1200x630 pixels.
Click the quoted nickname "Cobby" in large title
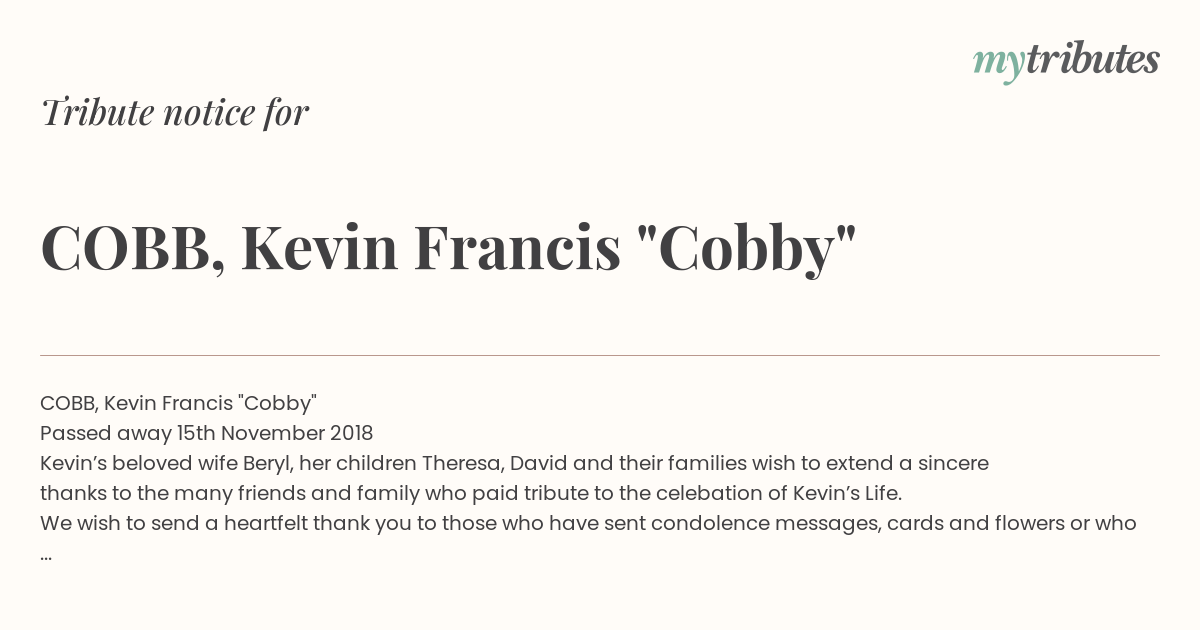747,249
